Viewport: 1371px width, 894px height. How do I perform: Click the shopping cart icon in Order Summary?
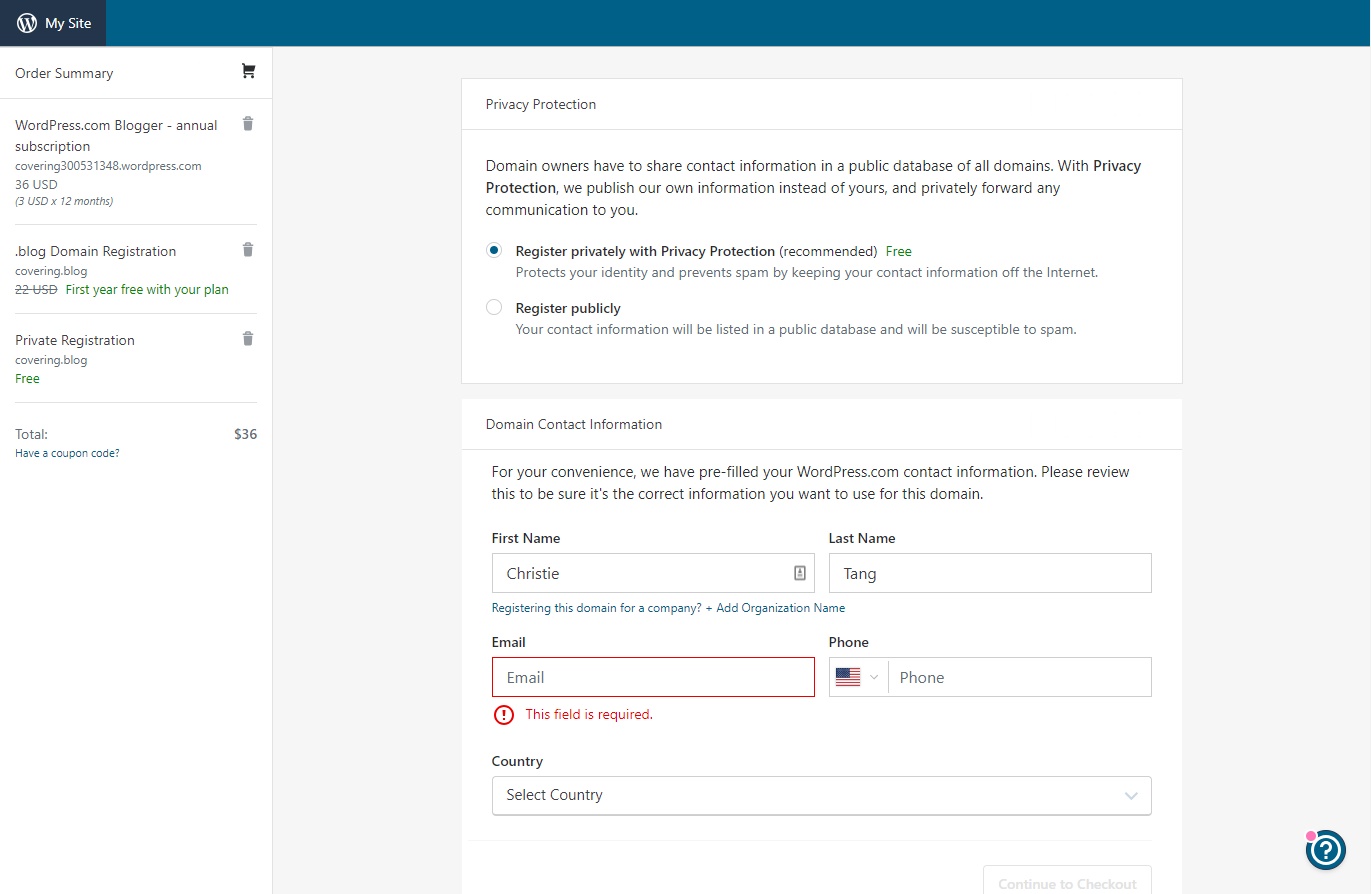pos(248,71)
